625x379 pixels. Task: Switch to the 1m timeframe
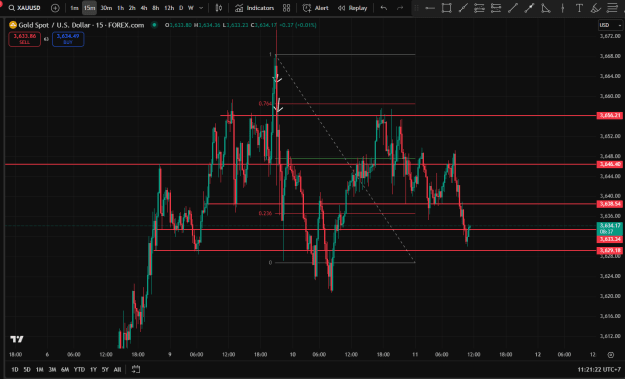pyautogui.click(x=74, y=8)
